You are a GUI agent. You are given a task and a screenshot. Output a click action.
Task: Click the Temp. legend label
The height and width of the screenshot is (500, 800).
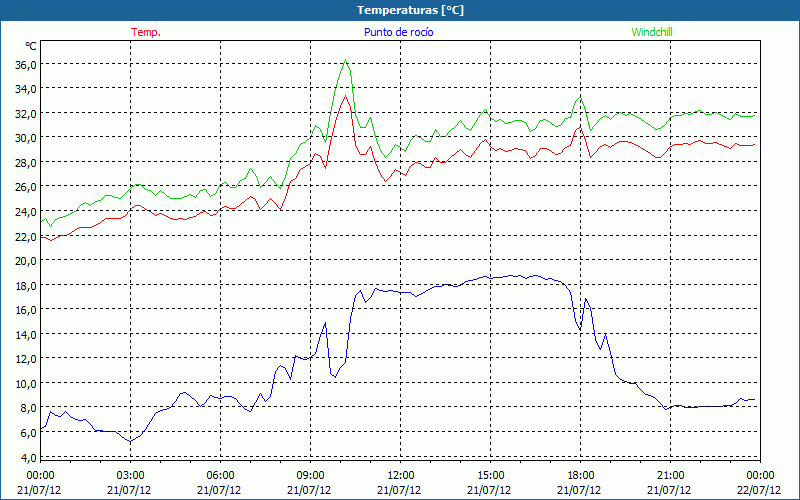tap(146, 32)
